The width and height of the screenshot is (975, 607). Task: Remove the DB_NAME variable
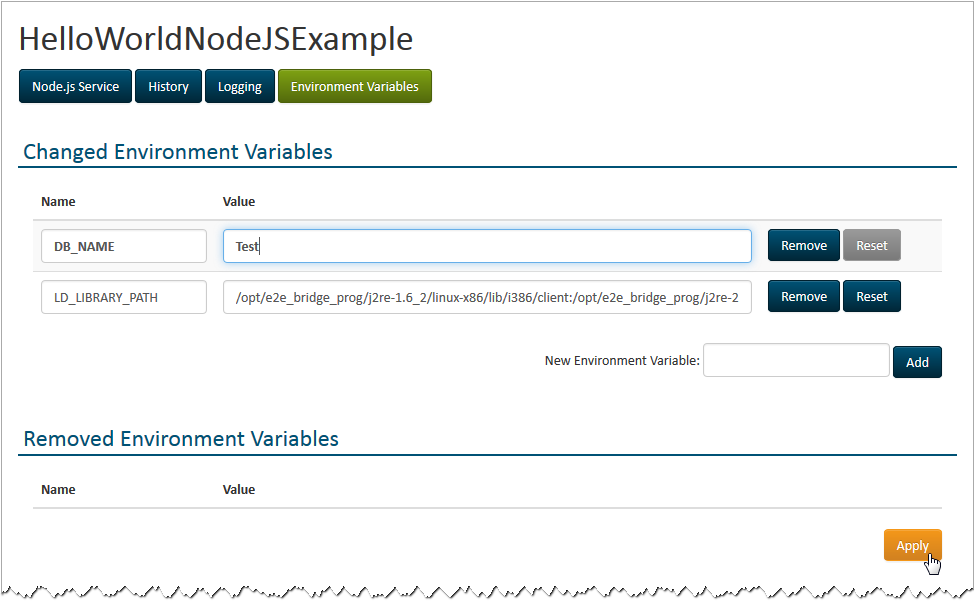(803, 246)
